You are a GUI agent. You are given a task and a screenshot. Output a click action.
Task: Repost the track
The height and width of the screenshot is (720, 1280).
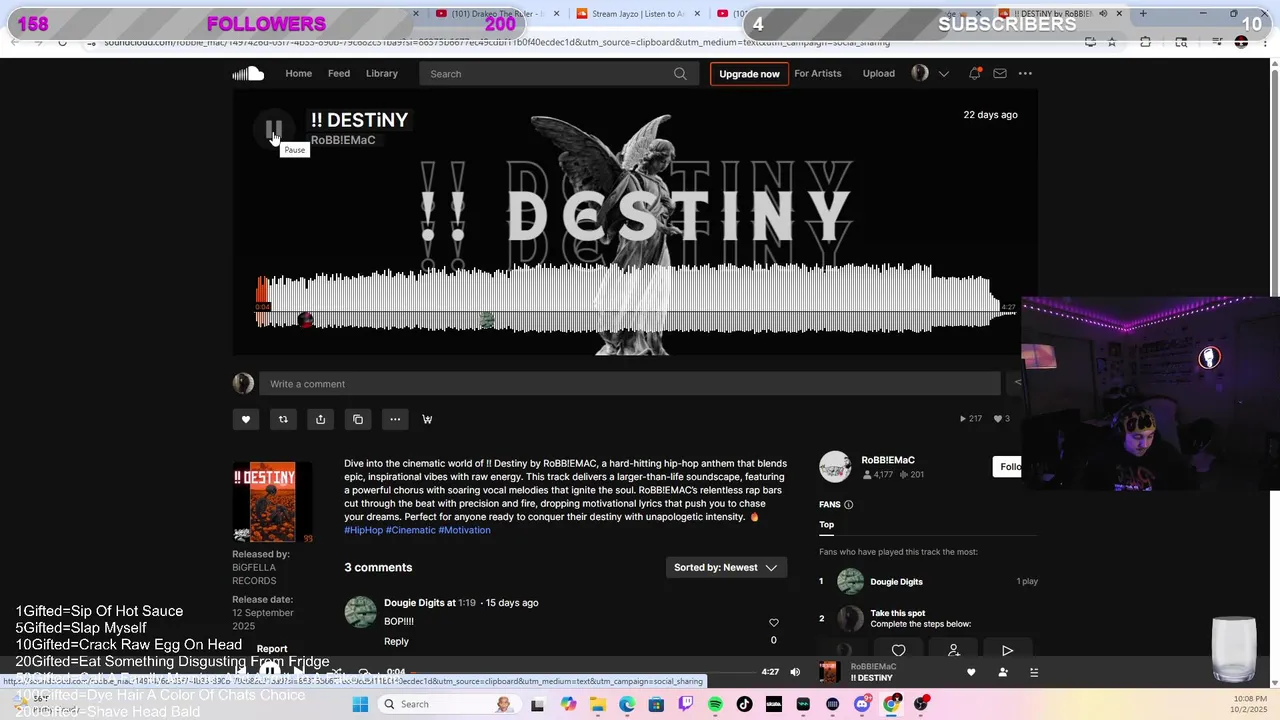coord(283,419)
